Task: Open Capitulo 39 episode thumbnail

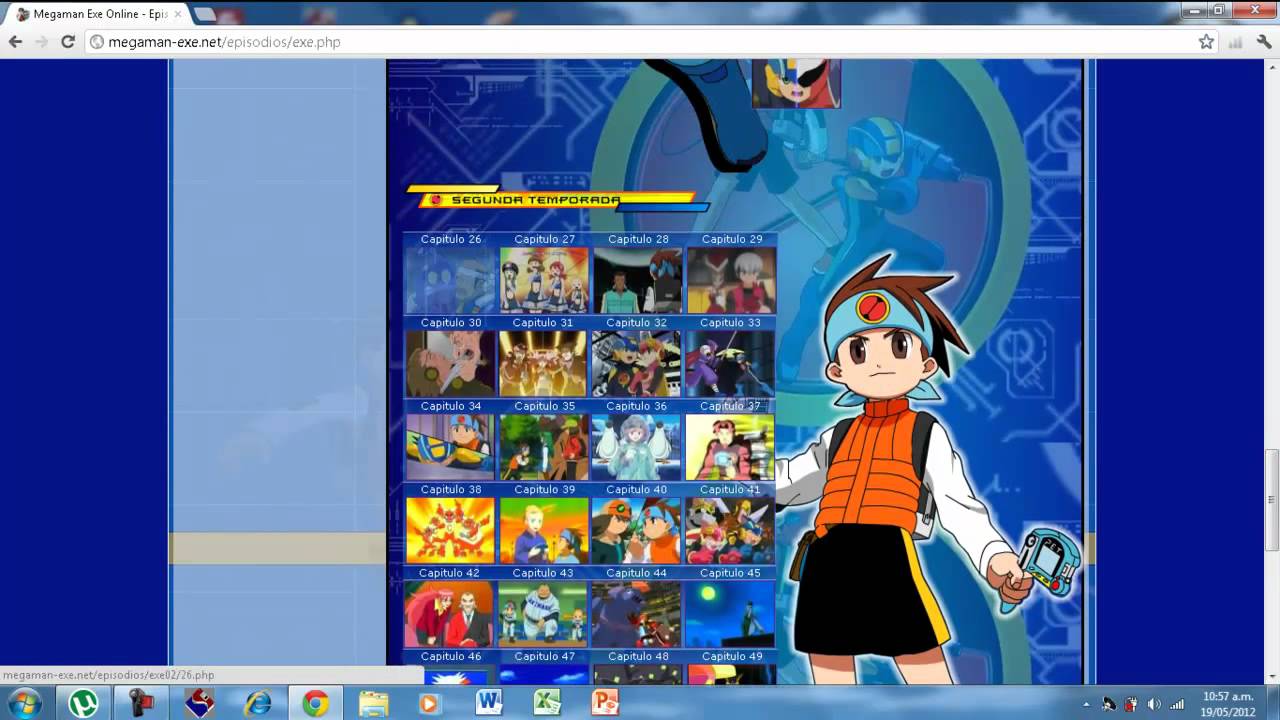Action: [544, 531]
